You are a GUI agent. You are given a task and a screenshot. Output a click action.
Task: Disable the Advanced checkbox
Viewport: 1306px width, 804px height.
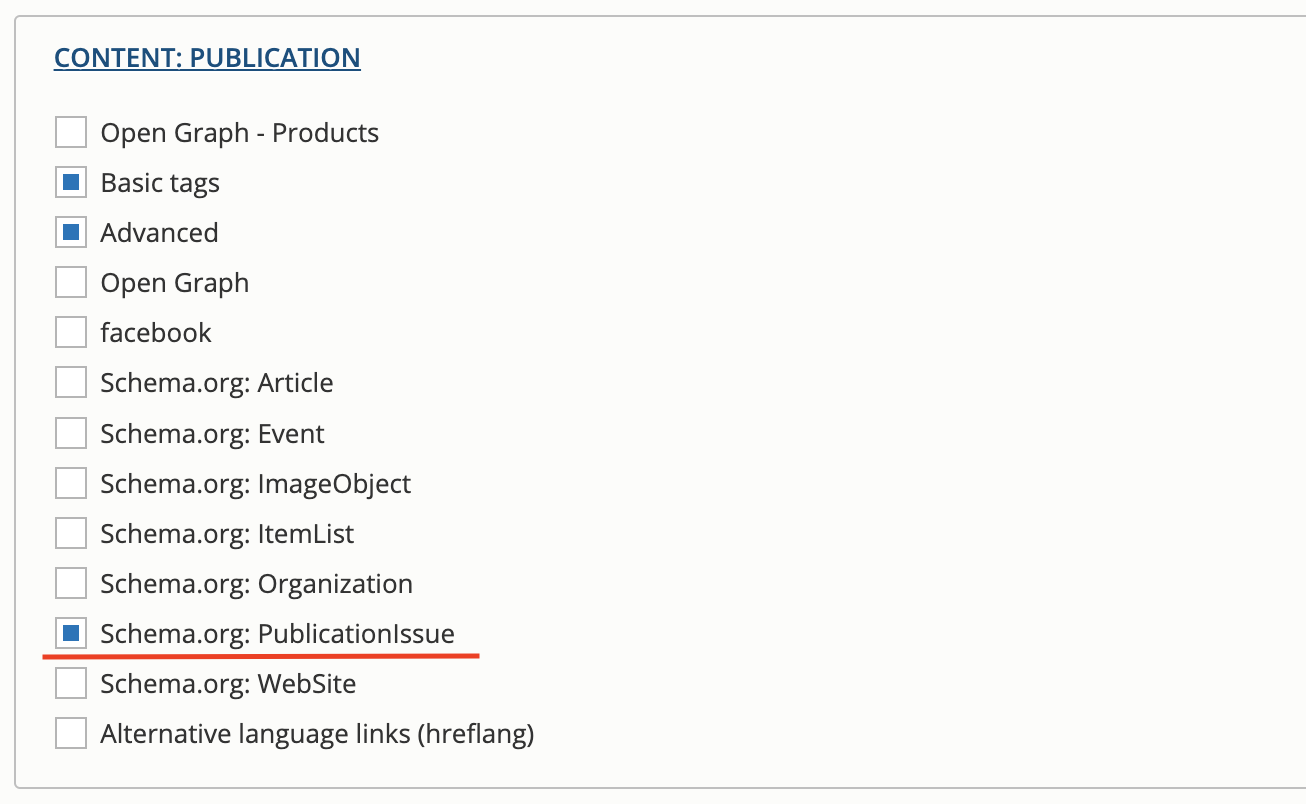pyautogui.click(x=70, y=231)
